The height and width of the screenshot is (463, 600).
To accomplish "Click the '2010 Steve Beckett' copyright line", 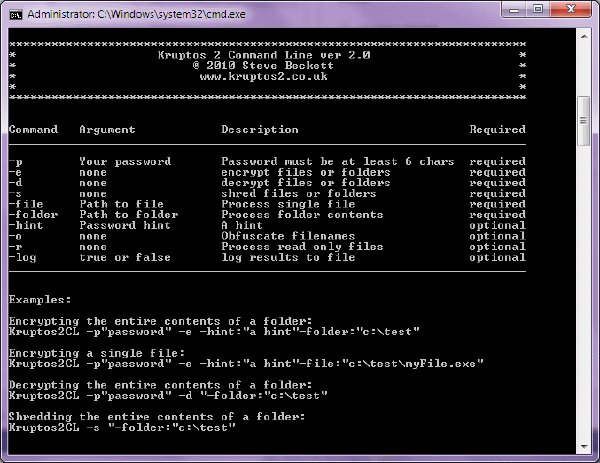I will pyautogui.click(x=263, y=66).
